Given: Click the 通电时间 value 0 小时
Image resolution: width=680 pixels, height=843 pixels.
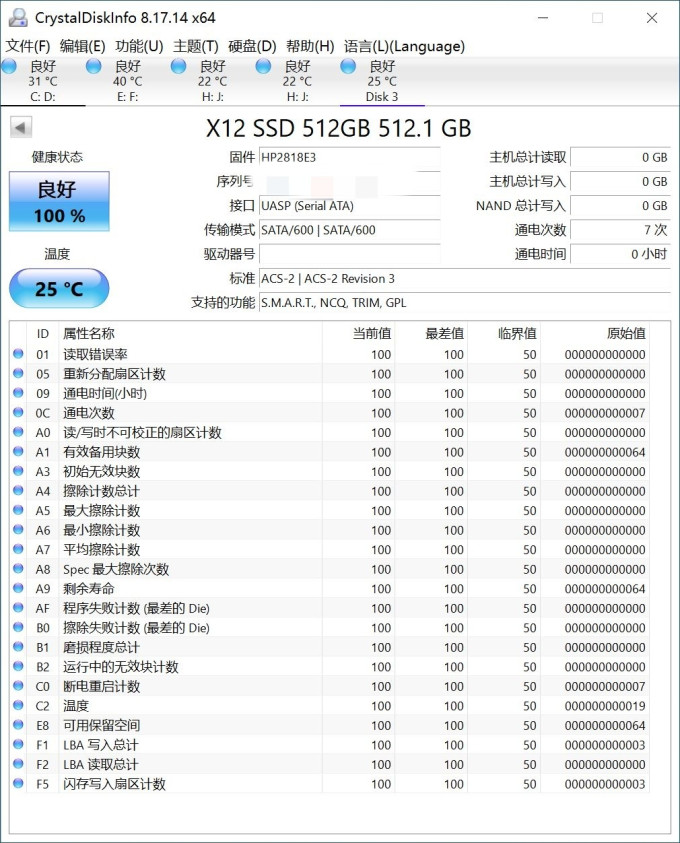Looking at the screenshot, I should (620, 254).
